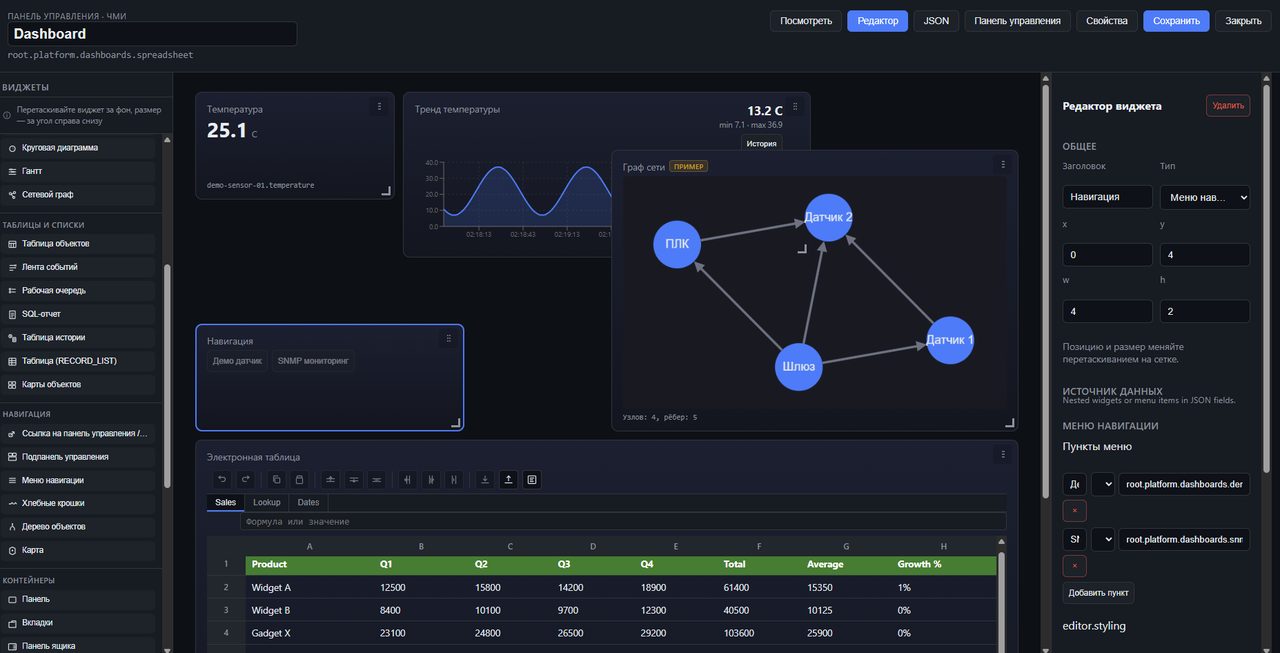
Task: Open the three-dot menu of Тренд температуры widget
Action: (795, 106)
